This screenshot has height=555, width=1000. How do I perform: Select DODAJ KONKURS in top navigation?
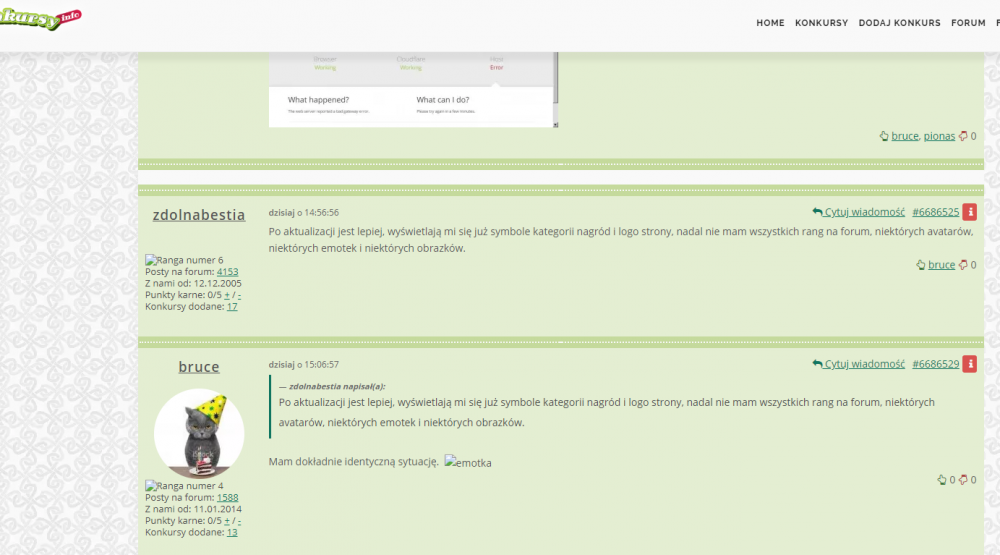899,23
